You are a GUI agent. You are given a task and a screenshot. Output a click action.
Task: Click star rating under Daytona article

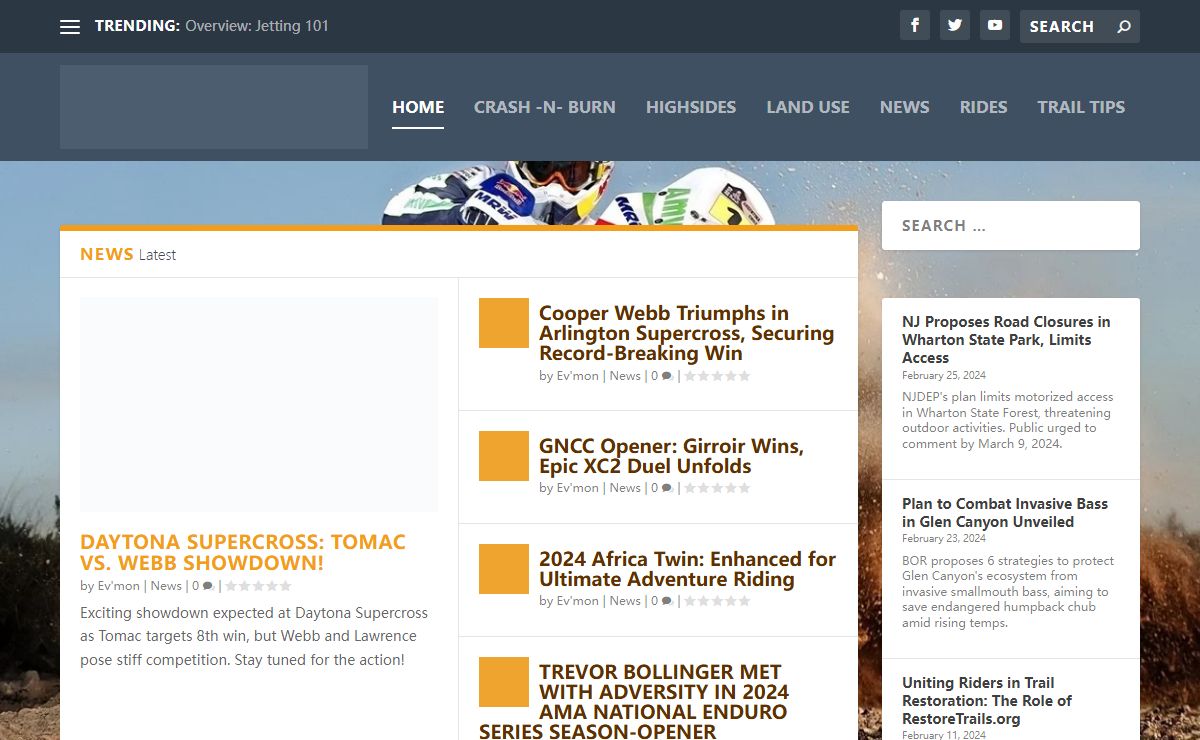(258, 586)
